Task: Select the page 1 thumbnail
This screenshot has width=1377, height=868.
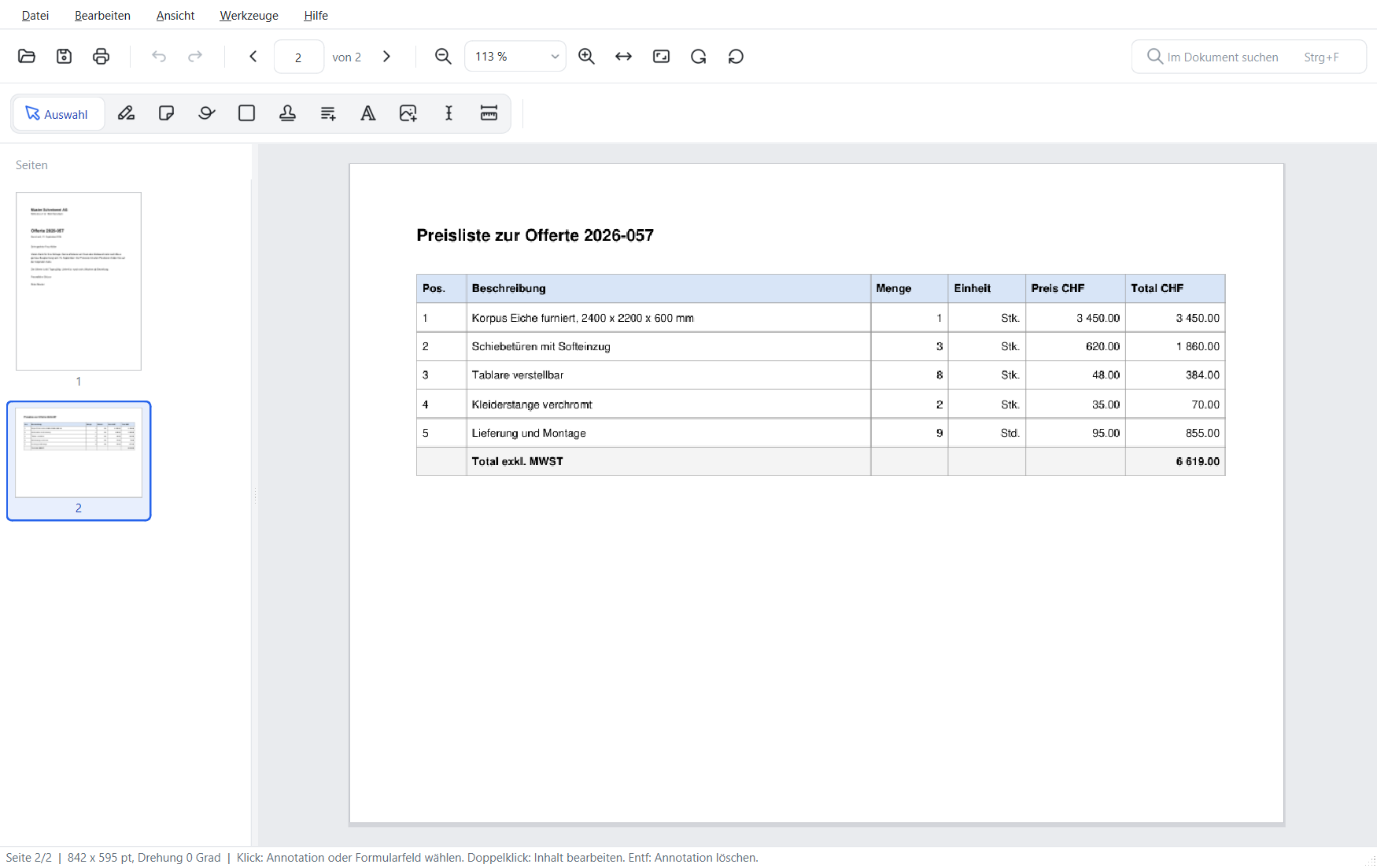Action: (79, 282)
